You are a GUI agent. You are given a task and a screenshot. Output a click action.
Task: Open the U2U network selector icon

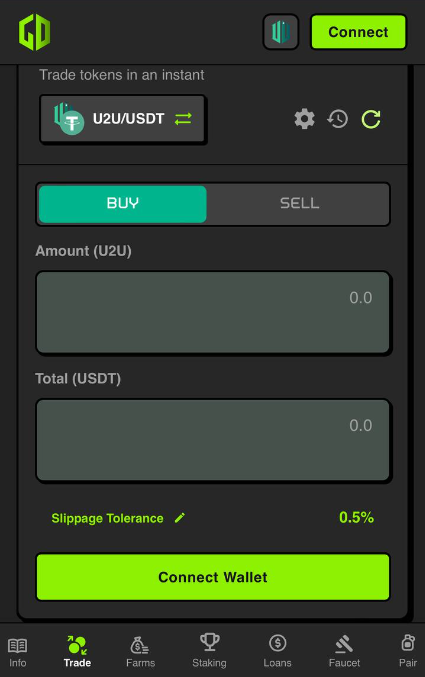tap(281, 32)
